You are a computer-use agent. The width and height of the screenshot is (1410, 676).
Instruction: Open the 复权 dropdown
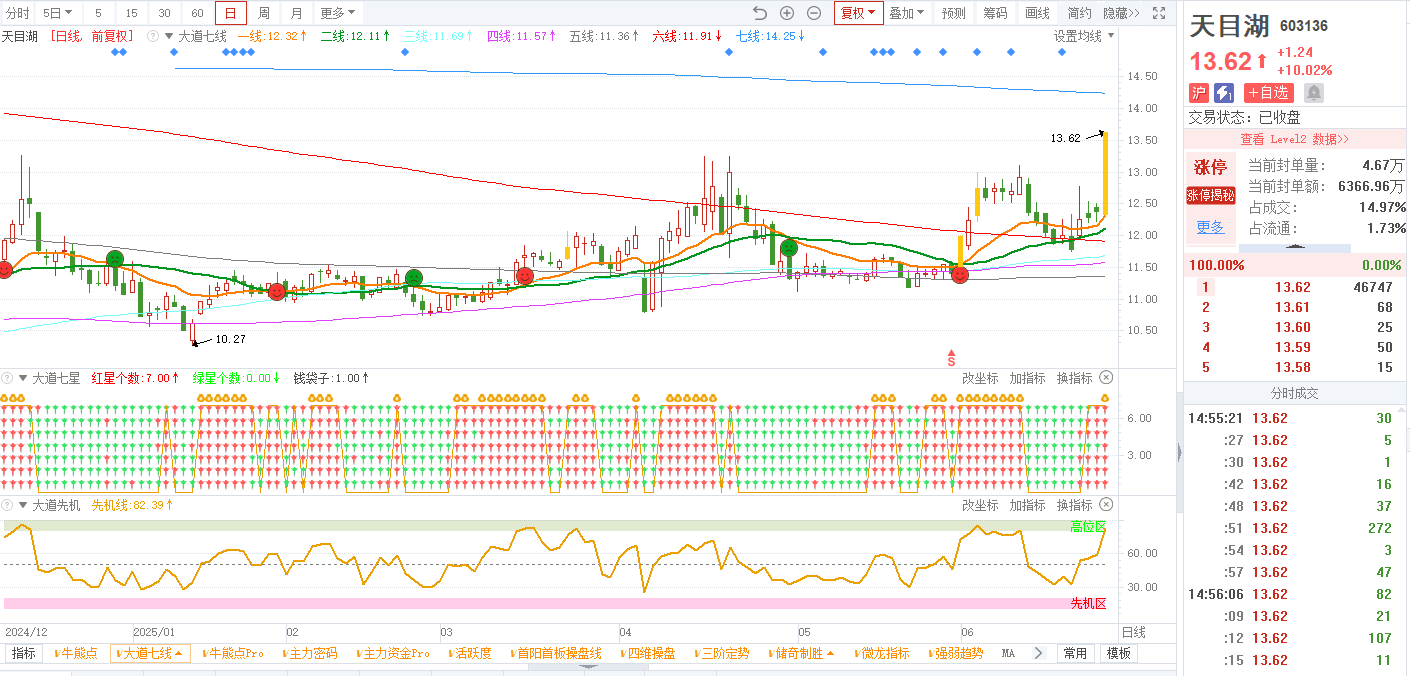pos(858,13)
